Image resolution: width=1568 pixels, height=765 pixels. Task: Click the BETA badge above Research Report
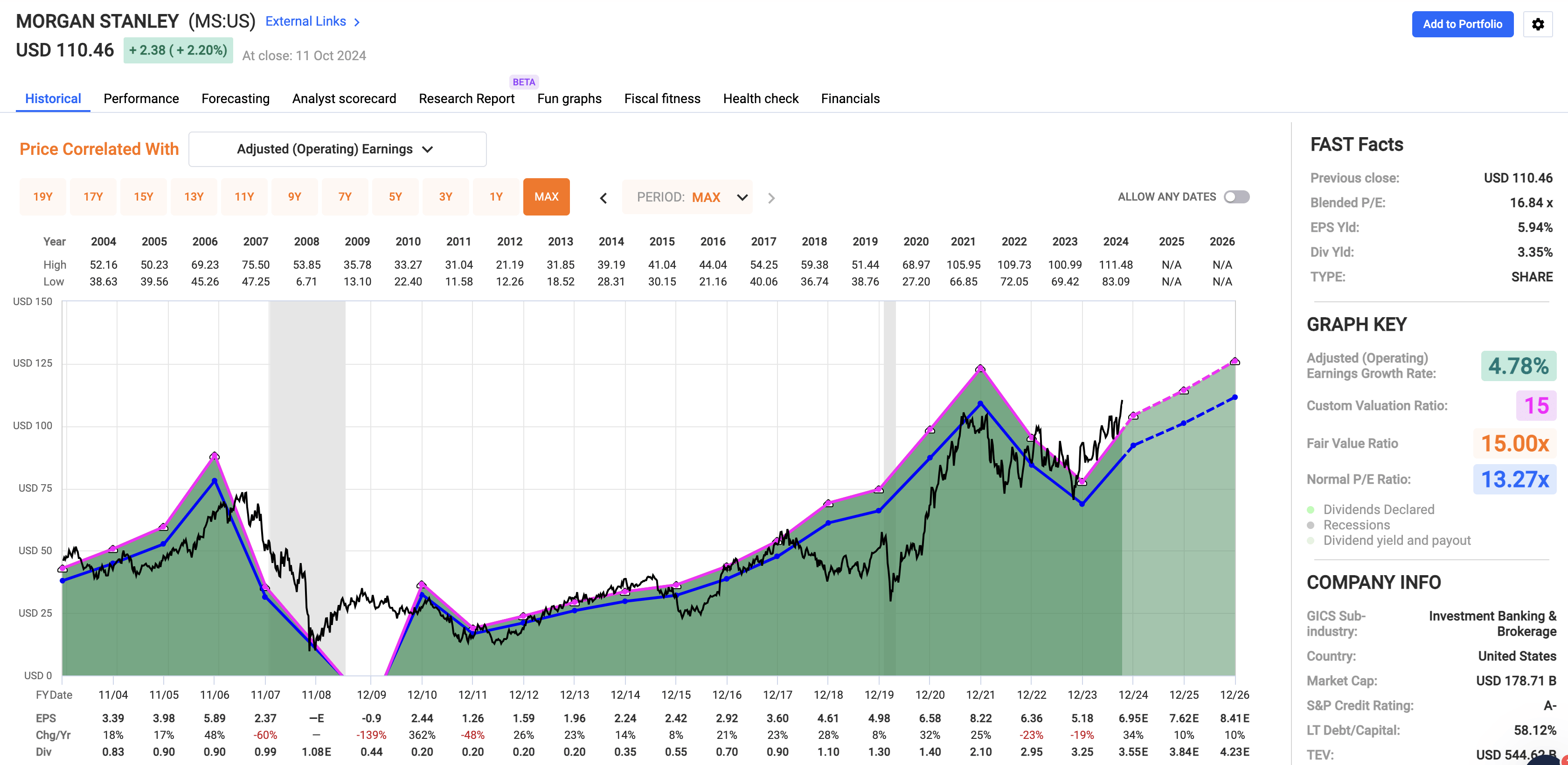tap(523, 82)
